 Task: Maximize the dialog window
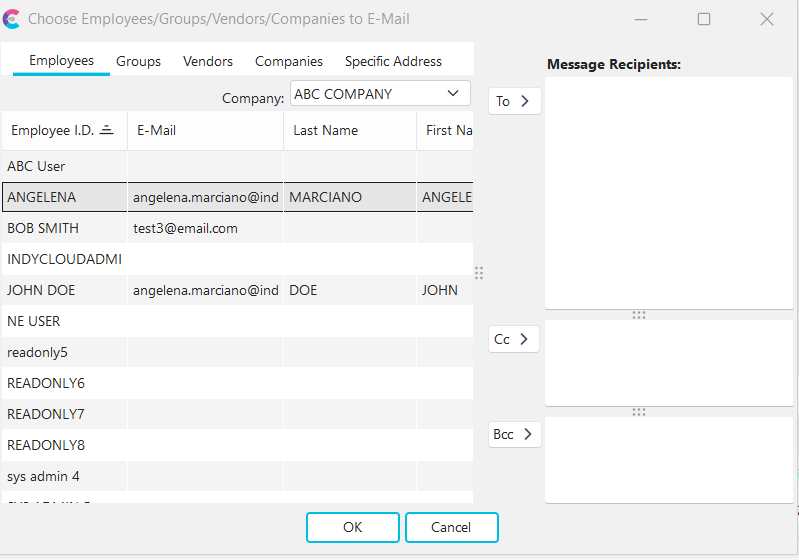704,19
